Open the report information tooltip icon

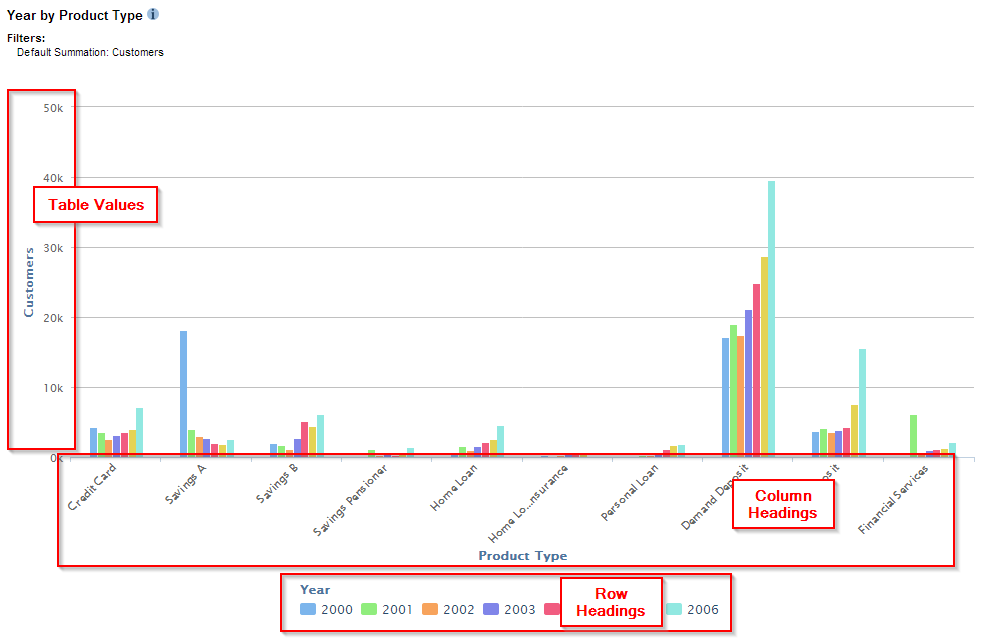pyautogui.click(x=152, y=14)
